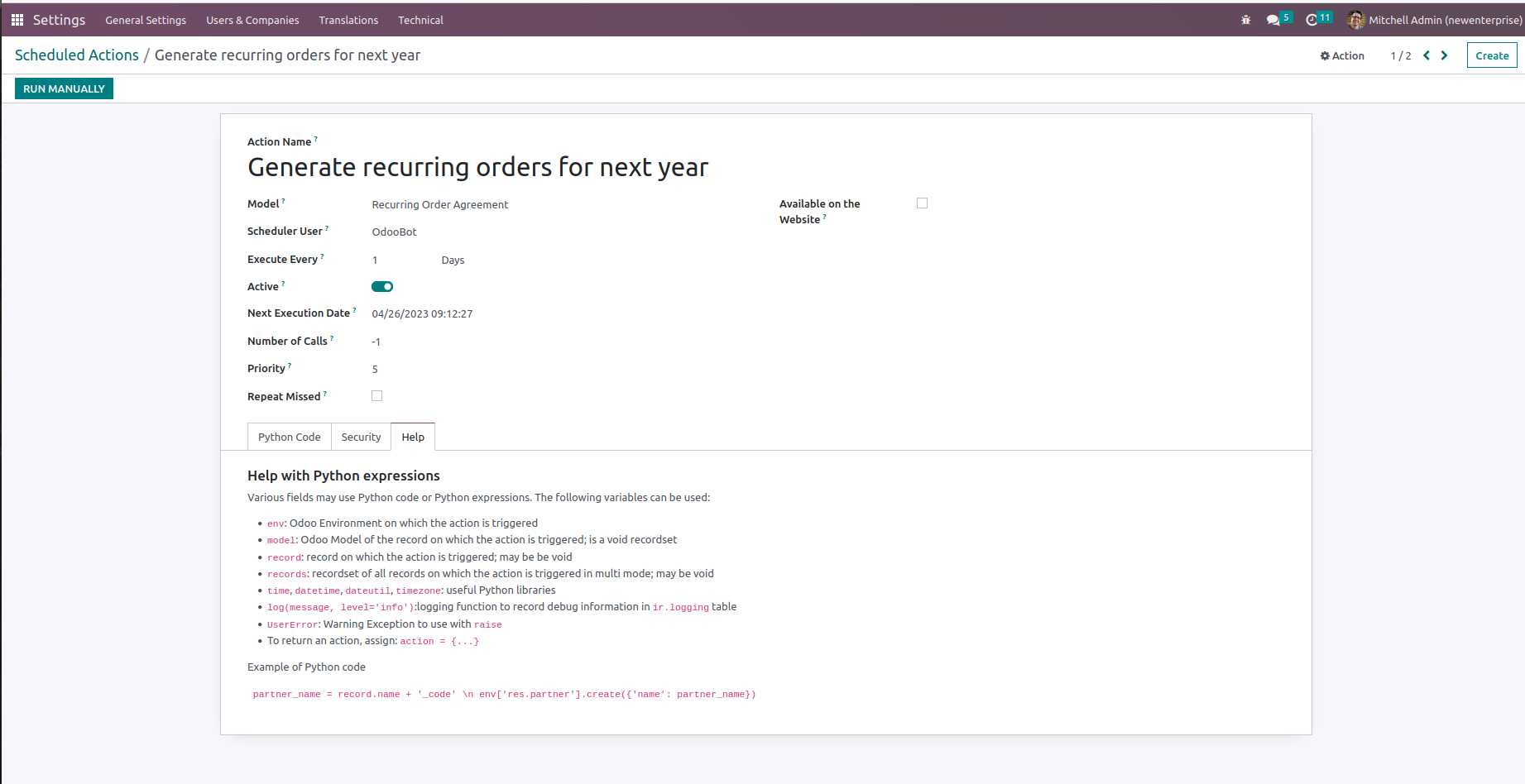This screenshot has width=1525, height=784.
Task: Open the apps grid menu icon
Action: coord(17,20)
